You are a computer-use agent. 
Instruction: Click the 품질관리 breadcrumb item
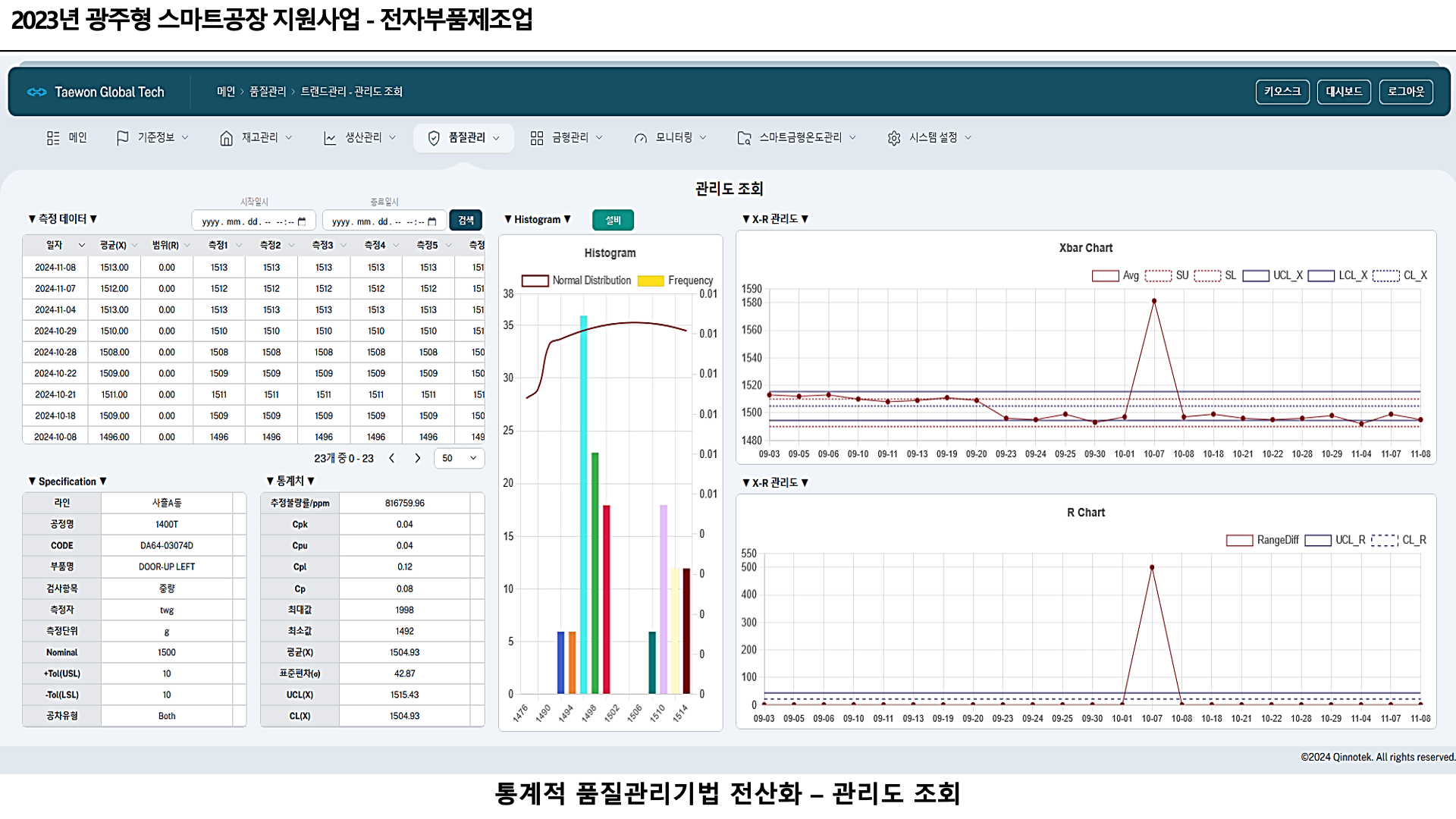tap(268, 92)
